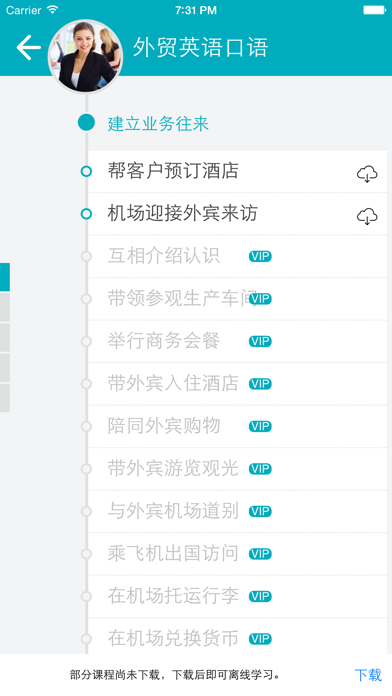Screen dimensions: 392x696
Task: Tap VIP badge on 互相介绍认识
Action: (x=260, y=257)
